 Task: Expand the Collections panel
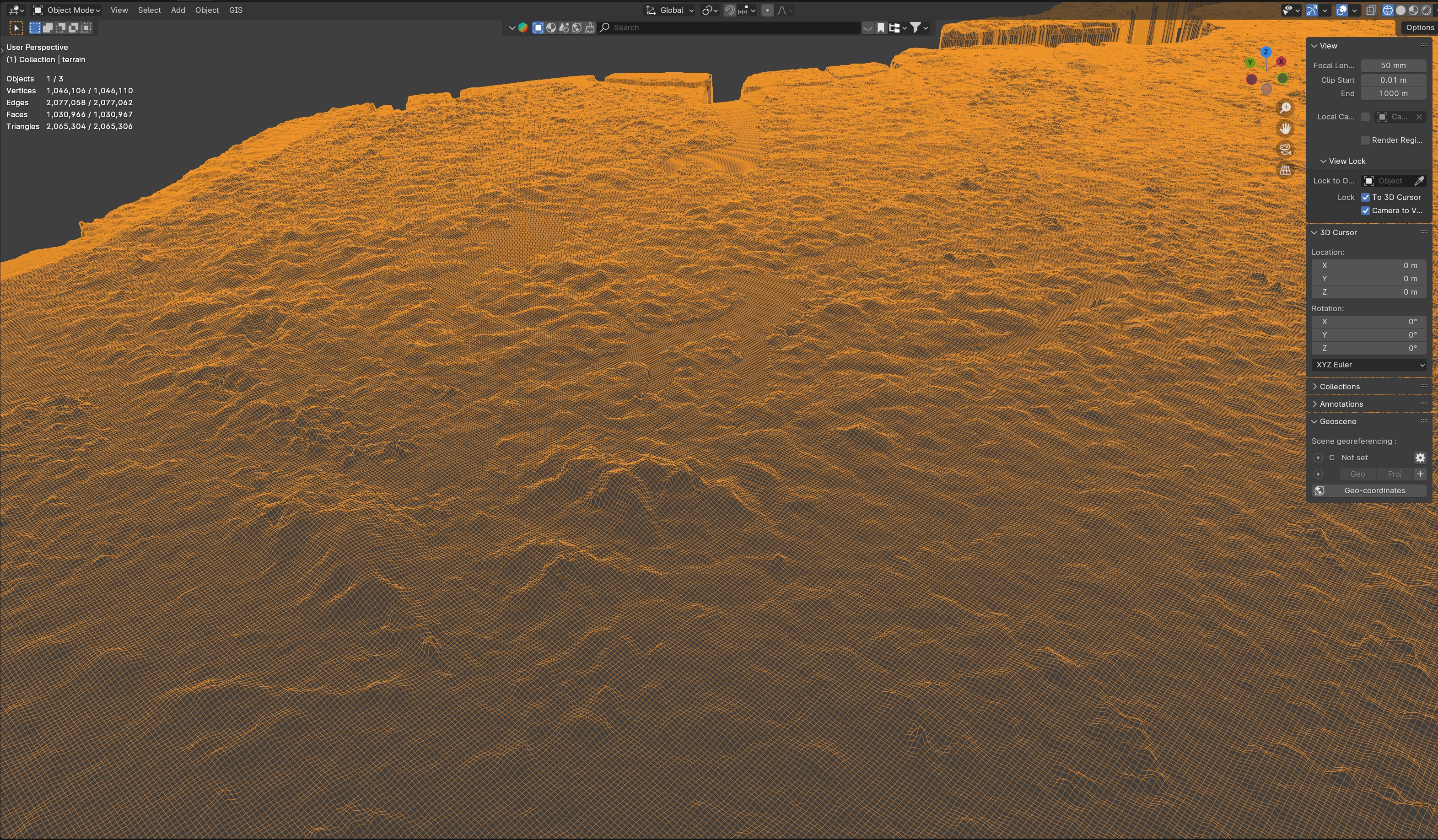coord(1339,387)
